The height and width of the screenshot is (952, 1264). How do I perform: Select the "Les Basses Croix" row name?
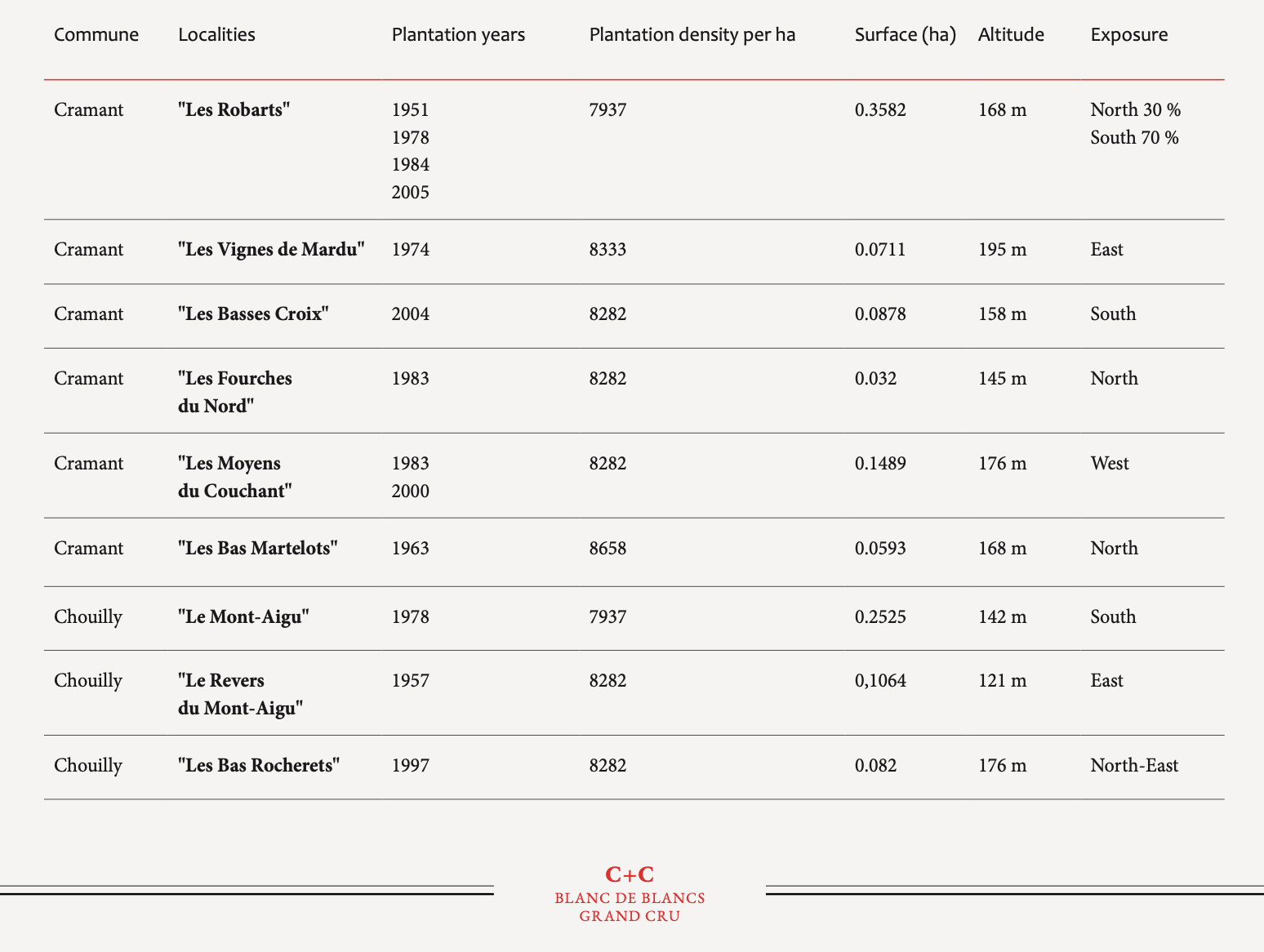[x=253, y=314]
